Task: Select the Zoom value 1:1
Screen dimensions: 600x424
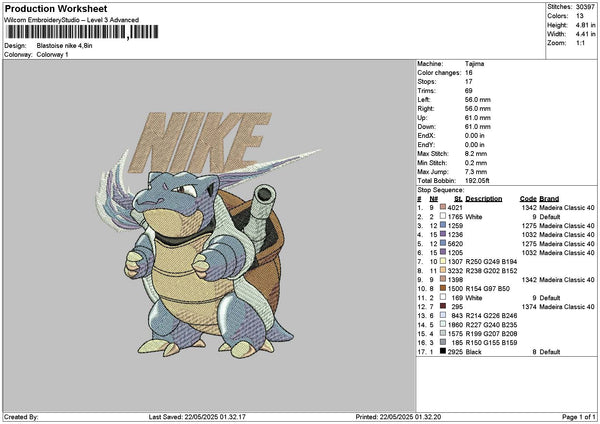Action: (580, 43)
